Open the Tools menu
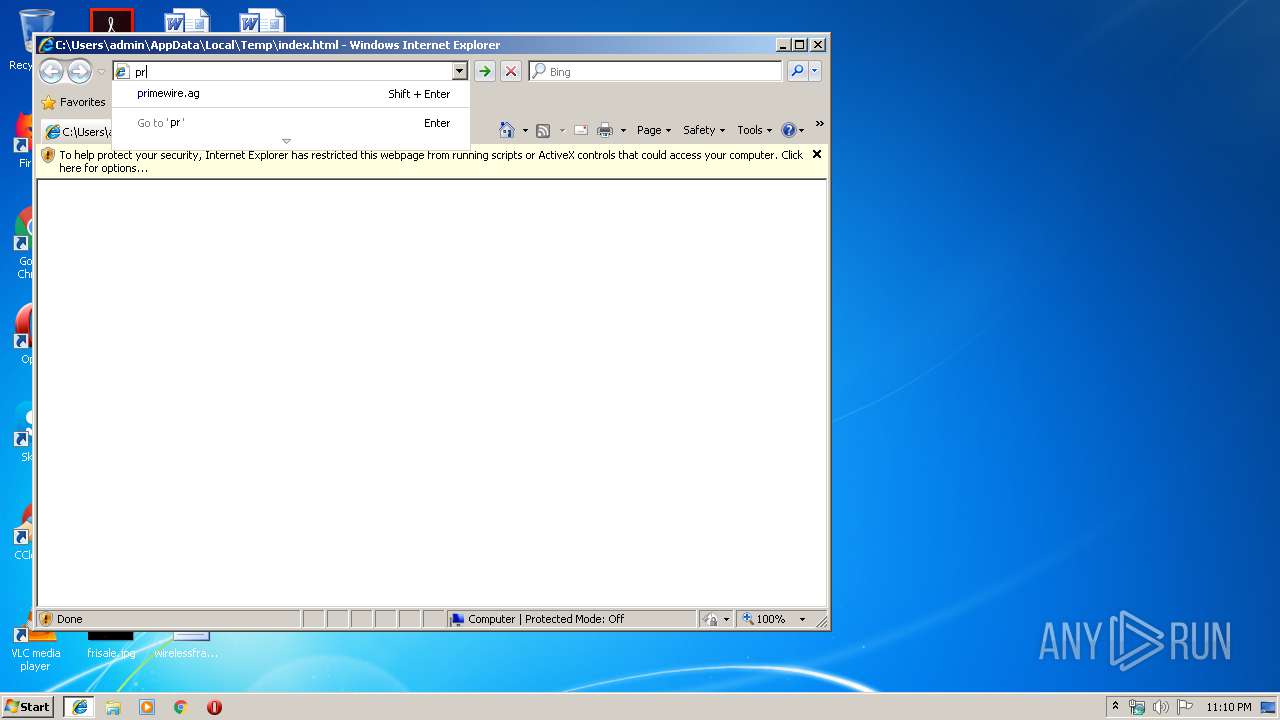This screenshot has width=1280, height=720. pos(754,130)
